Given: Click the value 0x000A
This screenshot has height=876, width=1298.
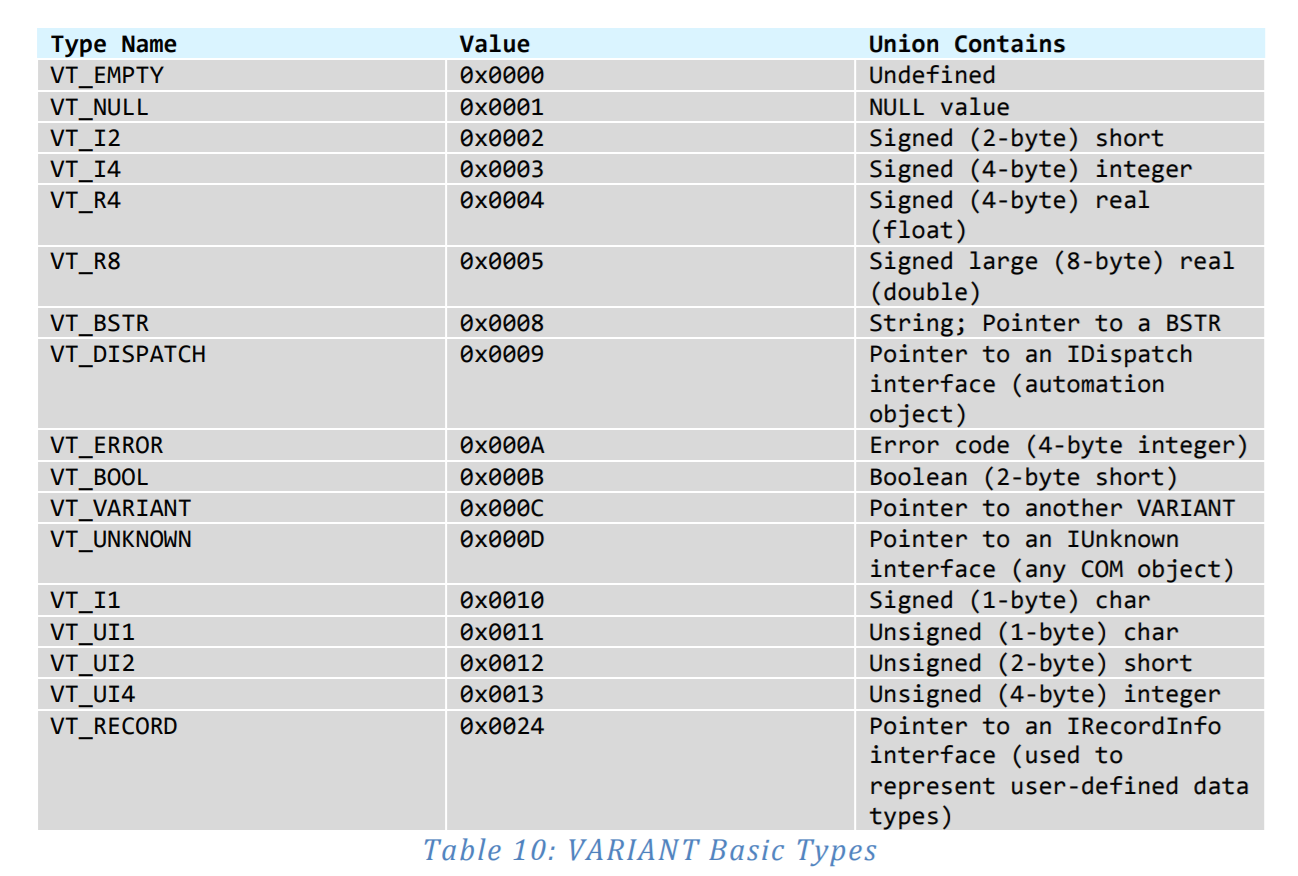Looking at the screenshot, I should tap(502, 445).
